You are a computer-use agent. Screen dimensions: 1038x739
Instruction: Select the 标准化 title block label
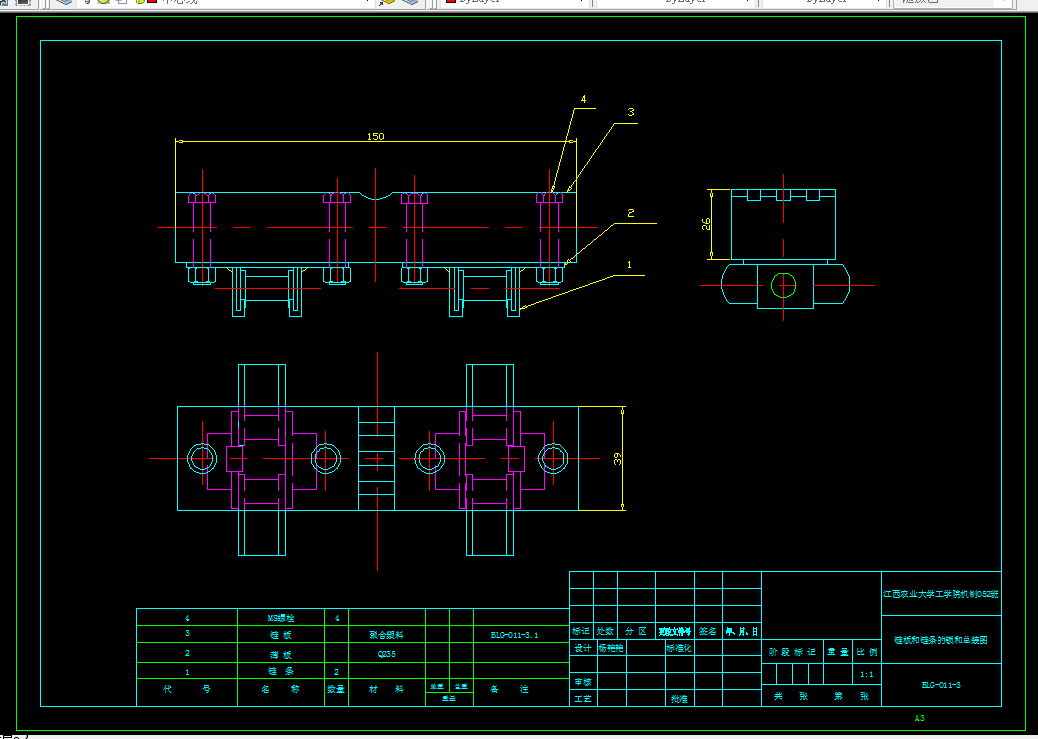pyautogui.click(x=679, y=648)
